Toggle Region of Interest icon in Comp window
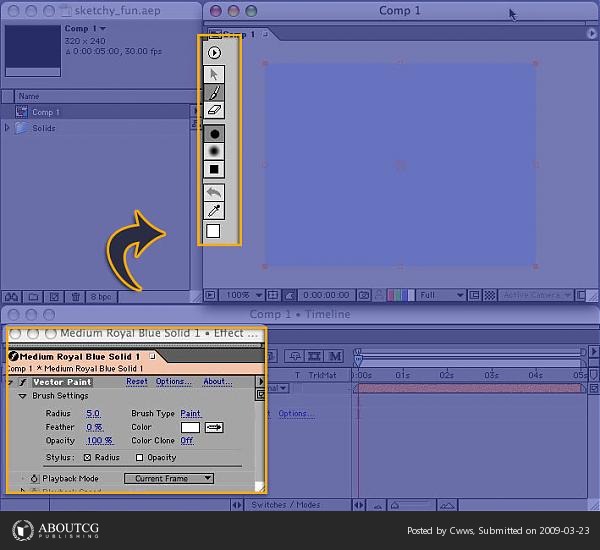This screenshot has width=600, height=550. click(x=474, y=295)
